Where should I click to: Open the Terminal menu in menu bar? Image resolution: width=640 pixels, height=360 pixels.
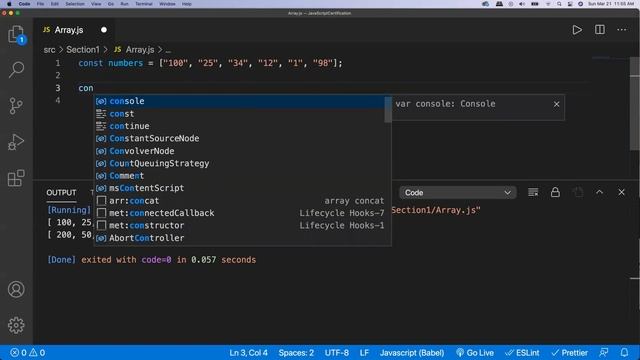(x=144, y=4)
